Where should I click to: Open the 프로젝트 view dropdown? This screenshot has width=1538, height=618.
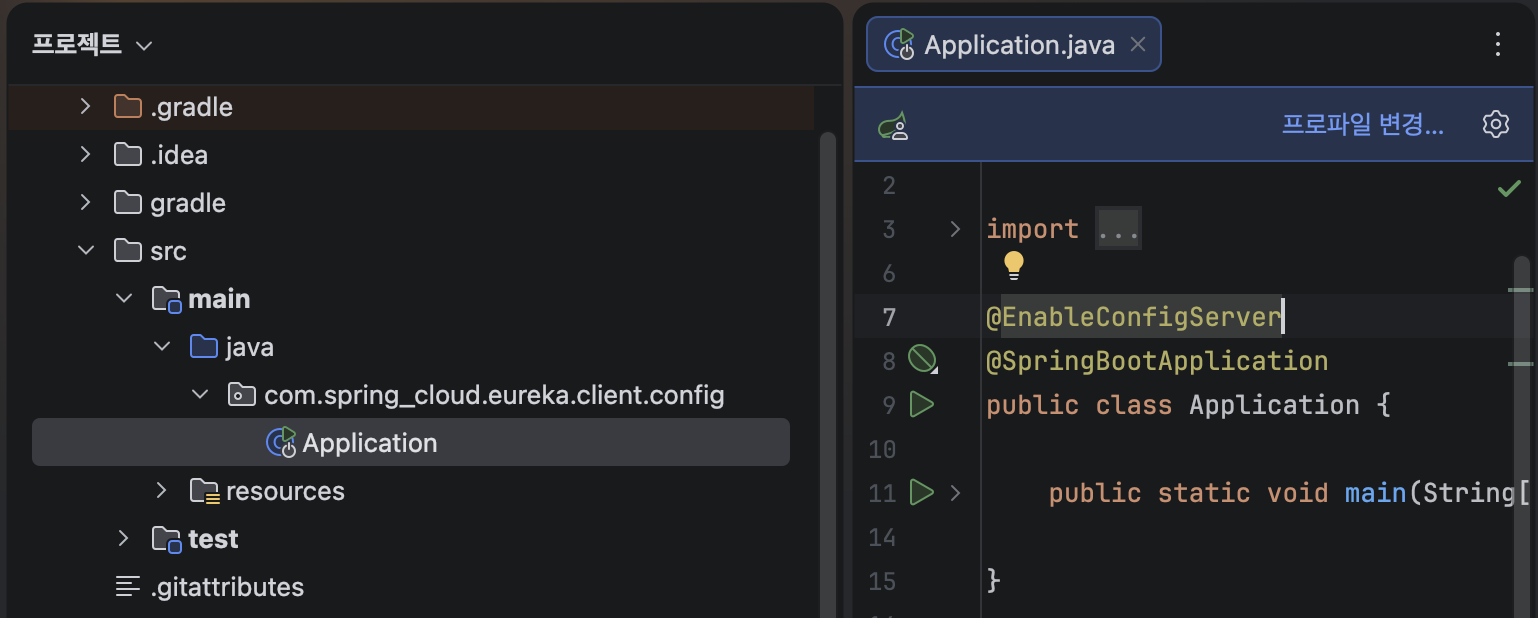[143, 46]
